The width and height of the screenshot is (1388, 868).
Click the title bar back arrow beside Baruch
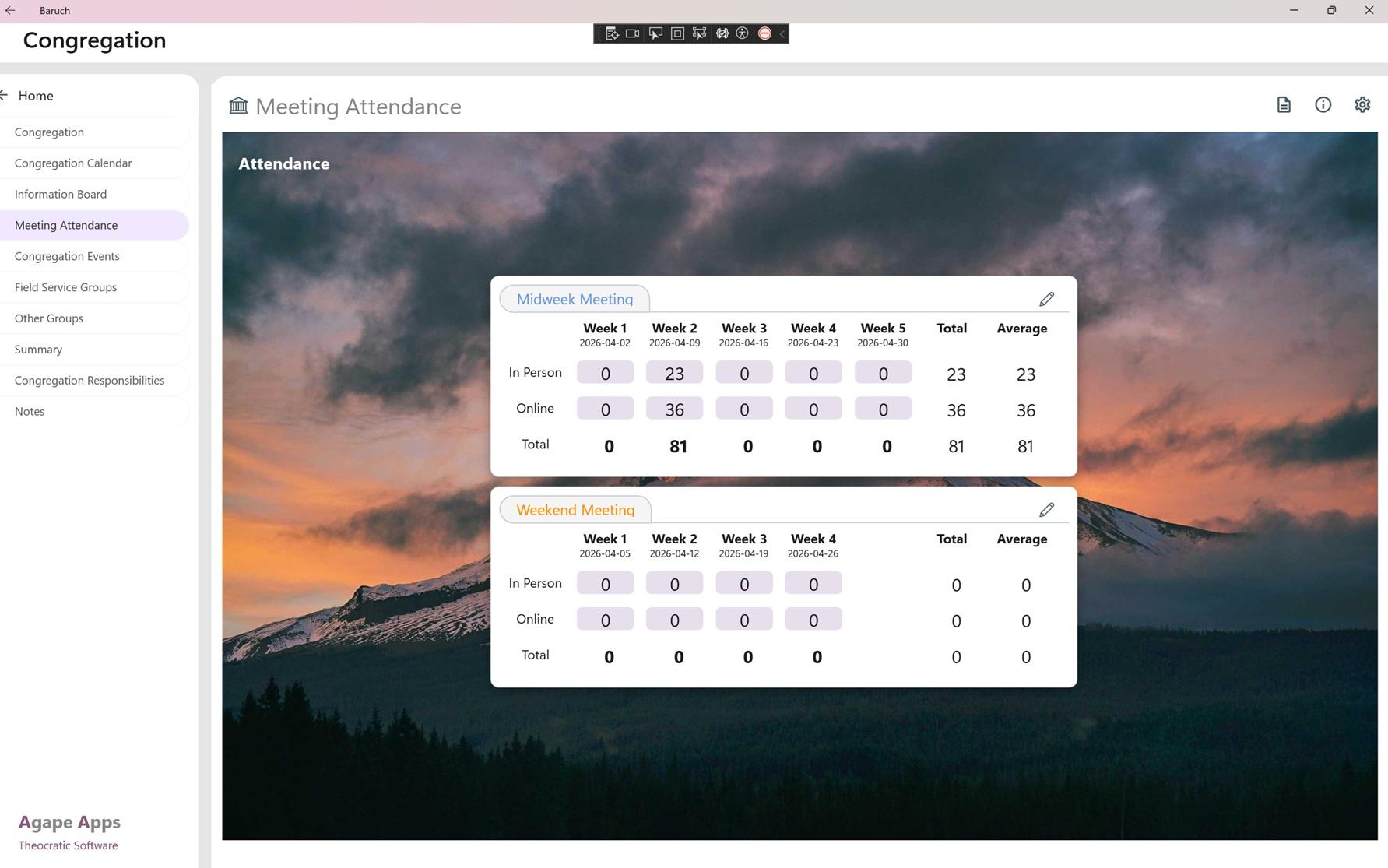(10, 10)
